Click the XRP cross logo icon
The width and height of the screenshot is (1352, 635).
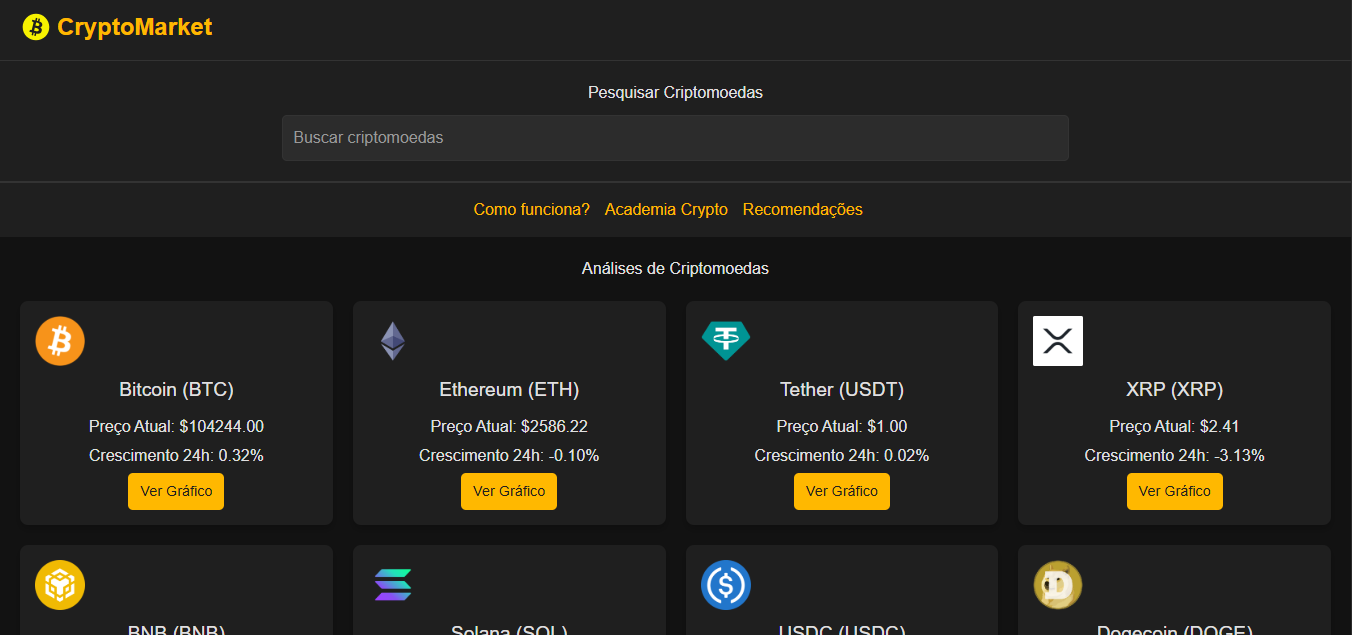coord(1058,340)
